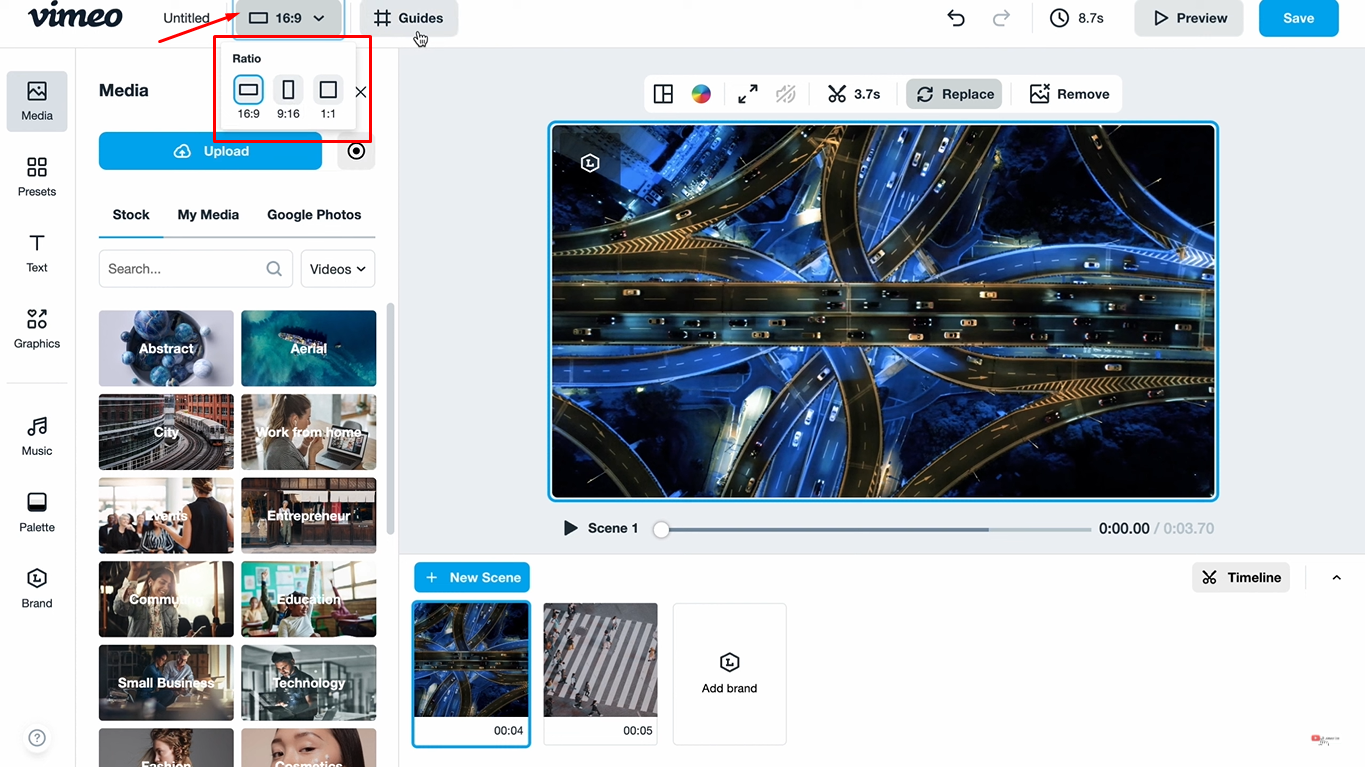1365x767 pixels.
Task: Save the video project
Action: [1298, 18]
